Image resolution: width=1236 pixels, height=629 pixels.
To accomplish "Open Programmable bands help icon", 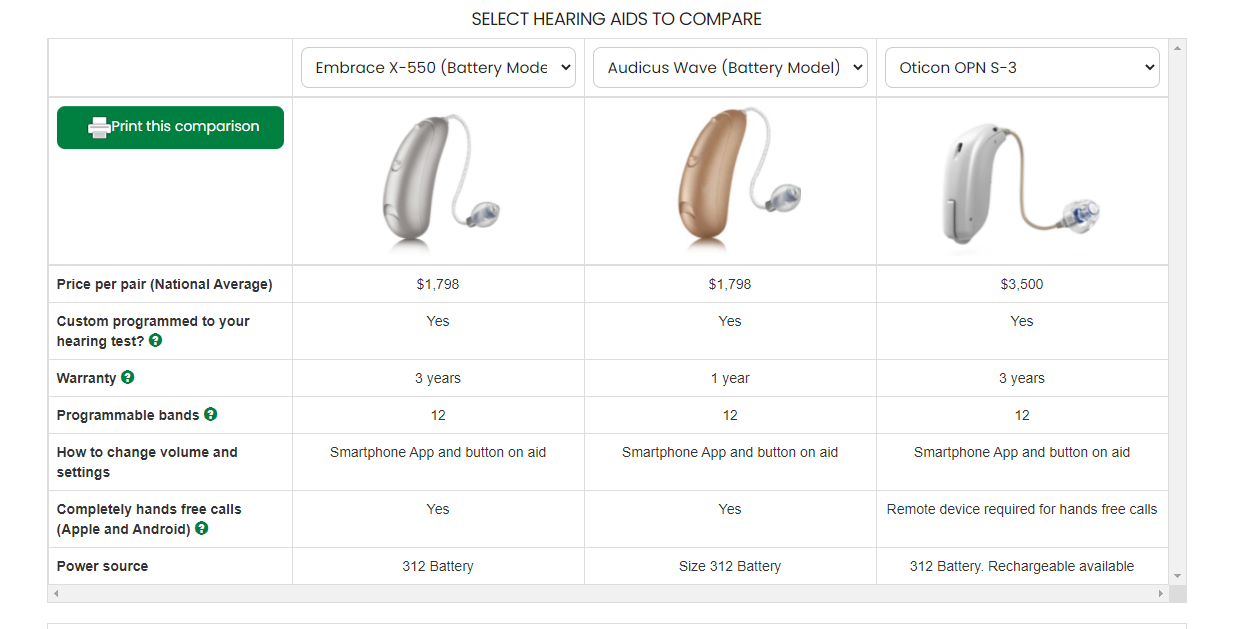I will [x=210, y=414].
